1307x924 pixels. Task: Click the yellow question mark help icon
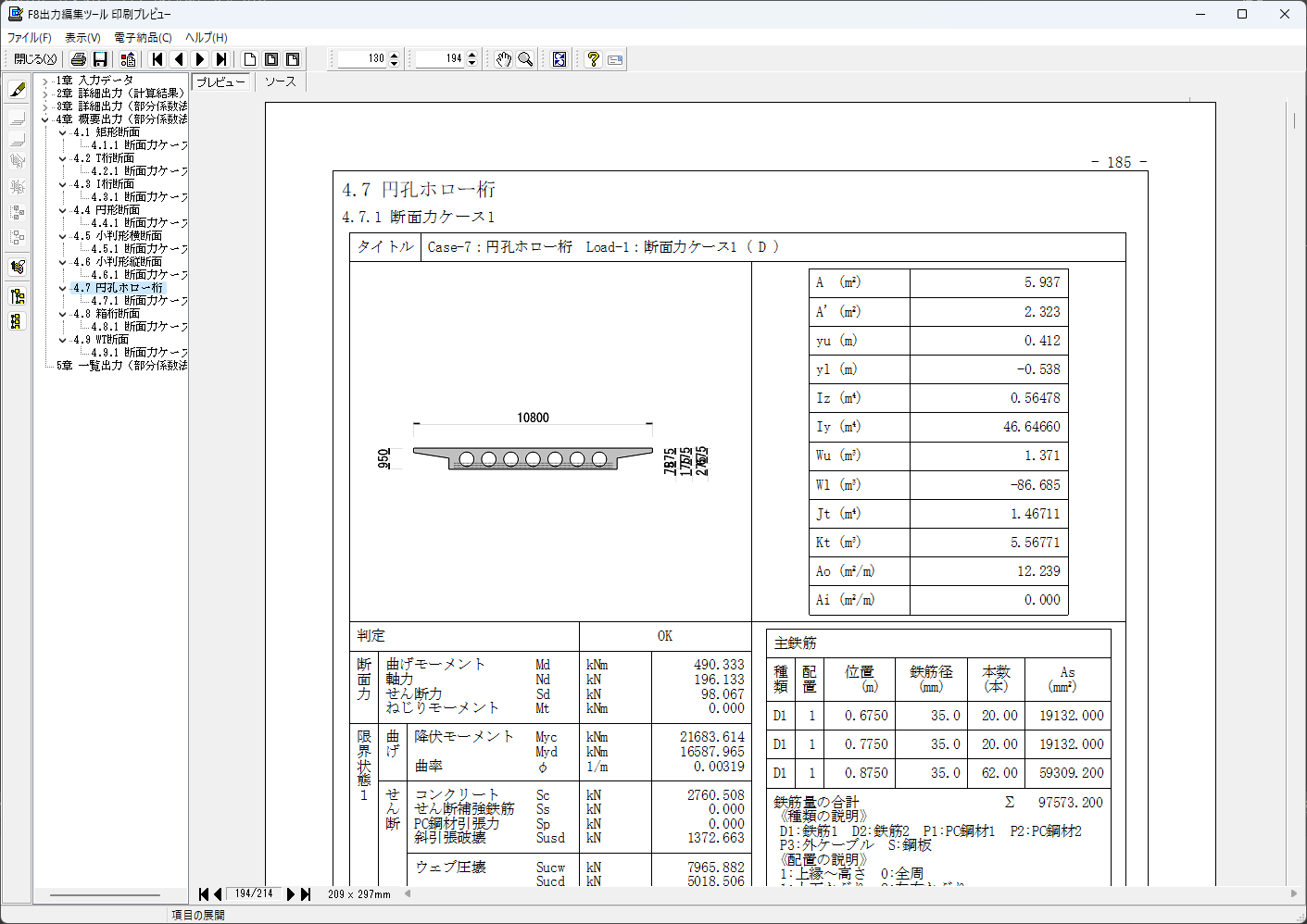pos(593,59)
